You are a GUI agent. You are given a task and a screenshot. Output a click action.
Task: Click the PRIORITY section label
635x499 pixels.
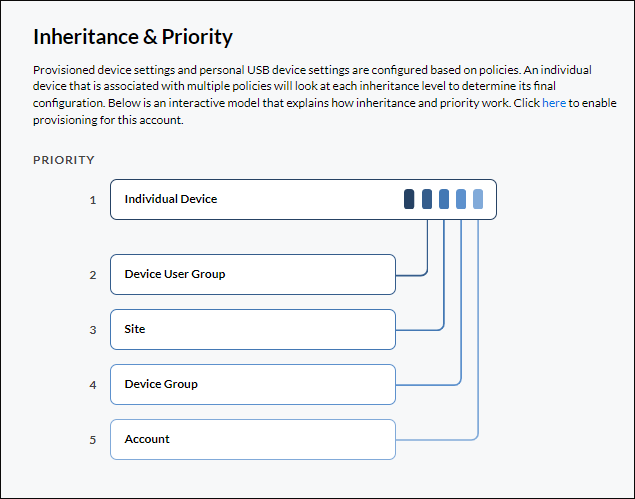click(64, 160)
